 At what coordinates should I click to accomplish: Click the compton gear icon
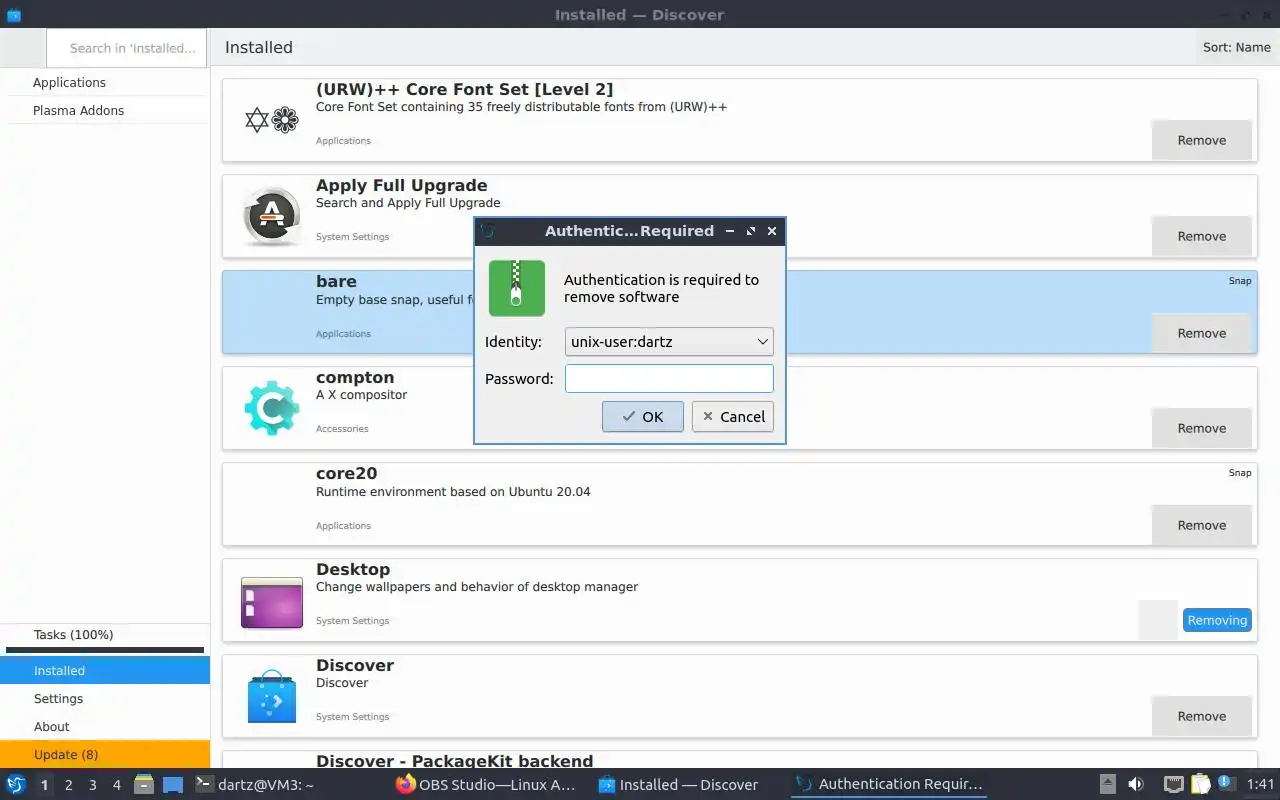(x=272, y=408)
